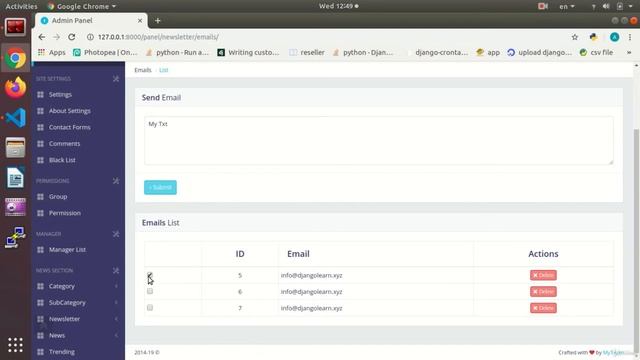Expand the Category submenu arrow
Image resolution: width=640 pixels, height=360 pixels.
point(116,286)
